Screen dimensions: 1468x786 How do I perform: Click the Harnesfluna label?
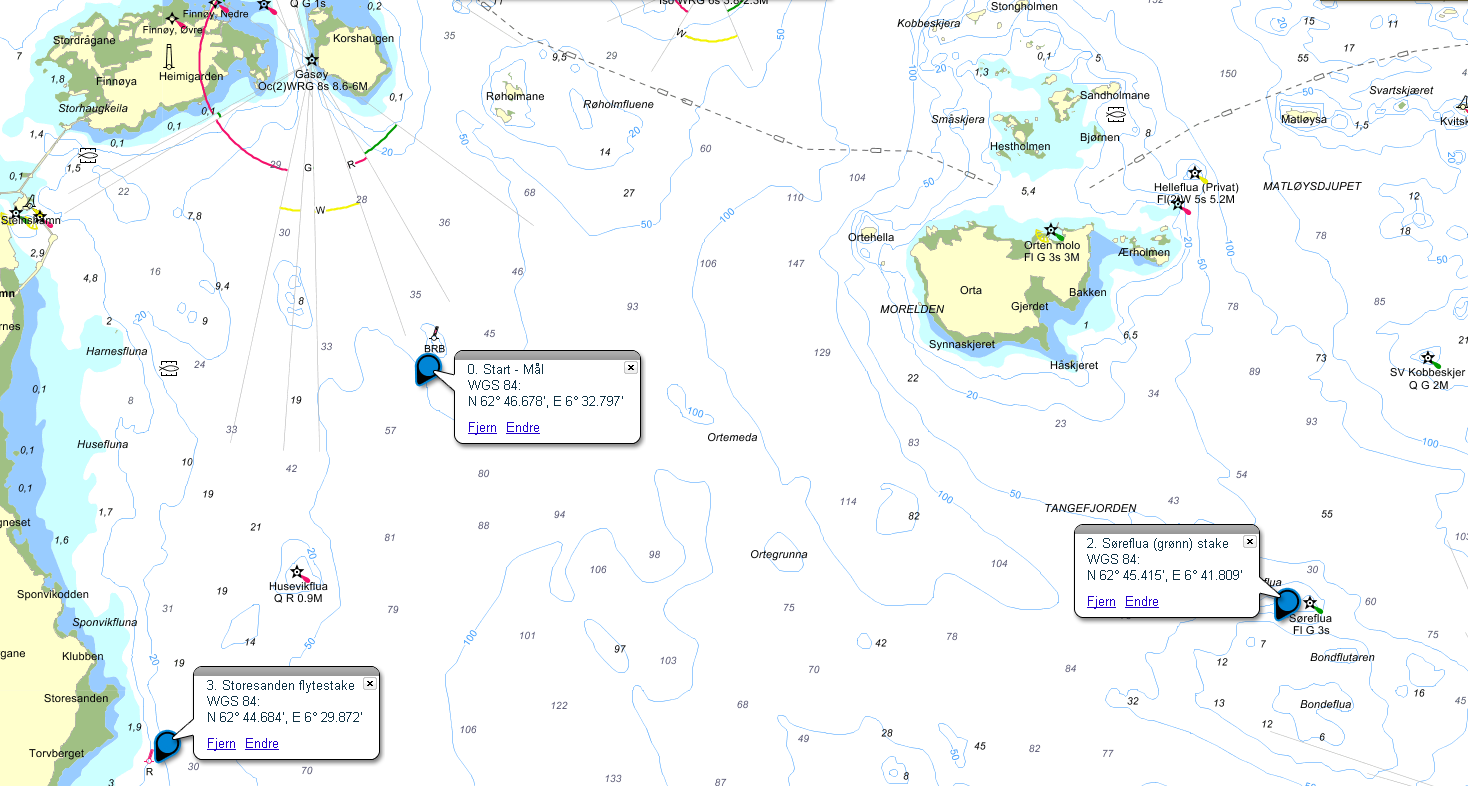(x=117, y=351)
